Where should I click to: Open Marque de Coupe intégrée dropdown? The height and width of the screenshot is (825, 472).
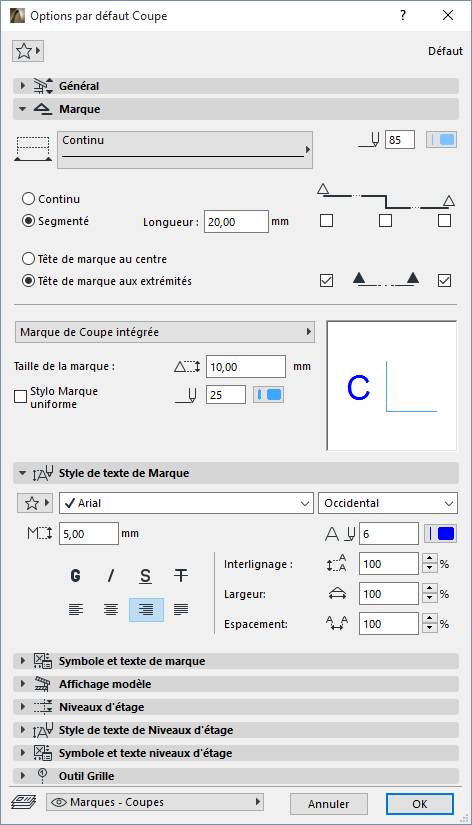tap(165, 332)
